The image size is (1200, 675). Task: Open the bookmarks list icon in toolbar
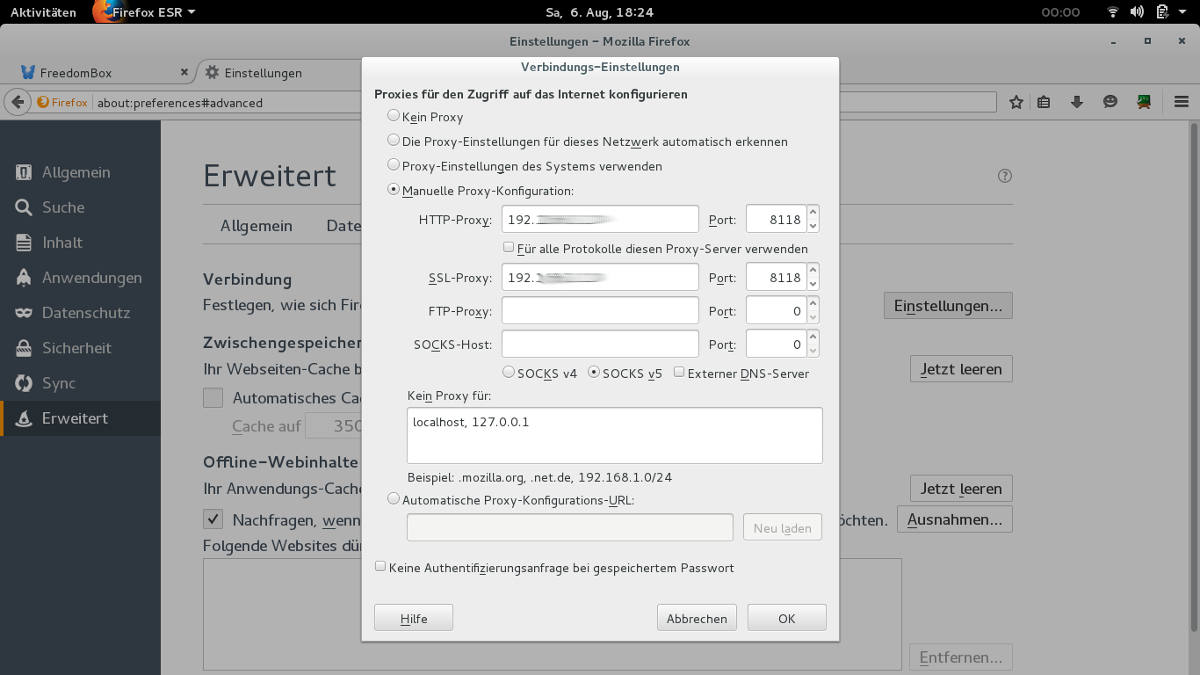tap(1044, 102)
